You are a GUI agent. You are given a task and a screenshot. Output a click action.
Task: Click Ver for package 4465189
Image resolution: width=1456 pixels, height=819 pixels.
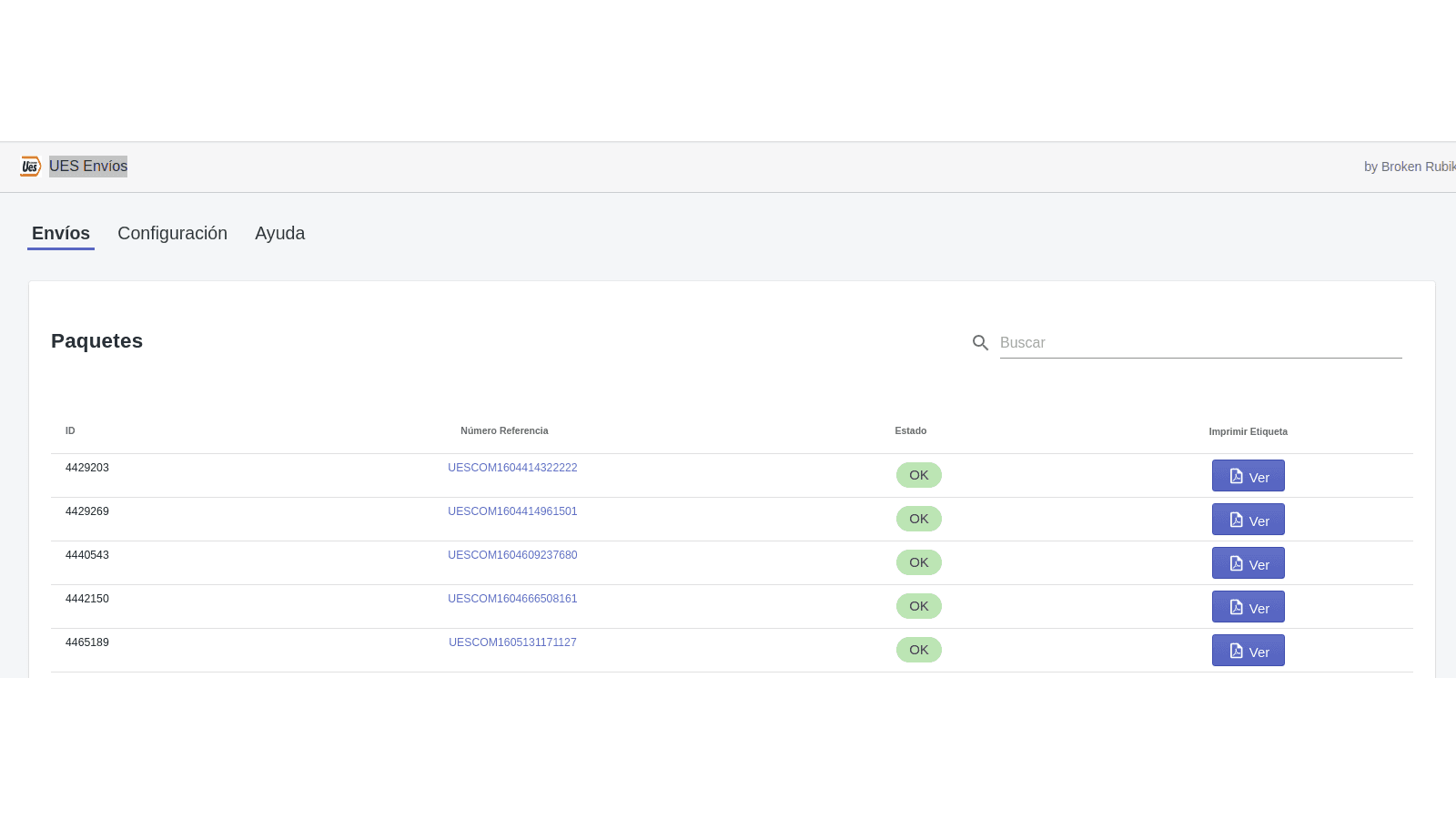point(1248,651)
